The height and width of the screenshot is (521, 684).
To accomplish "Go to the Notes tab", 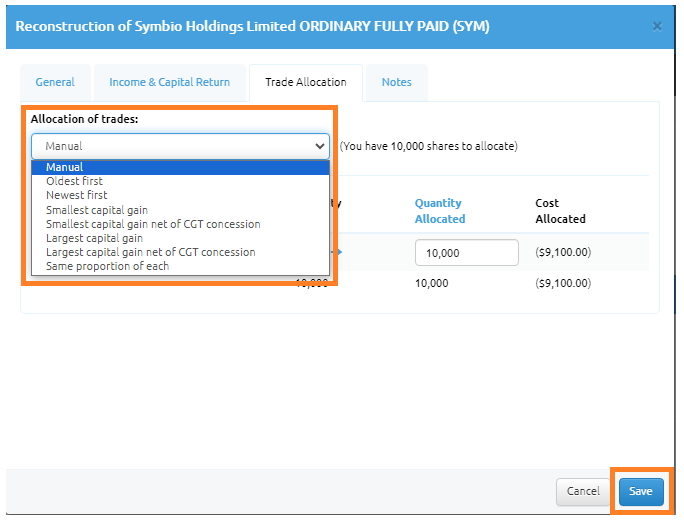I will click(396, 82).
